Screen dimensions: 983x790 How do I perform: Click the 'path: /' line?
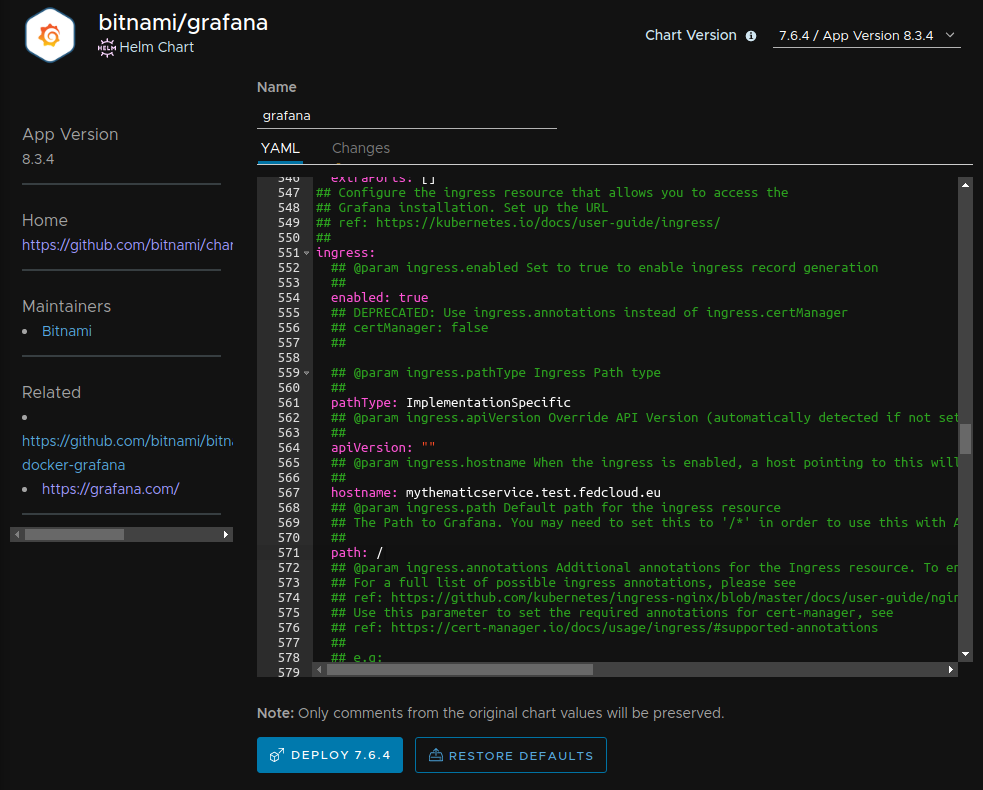[x=357, y=553]
